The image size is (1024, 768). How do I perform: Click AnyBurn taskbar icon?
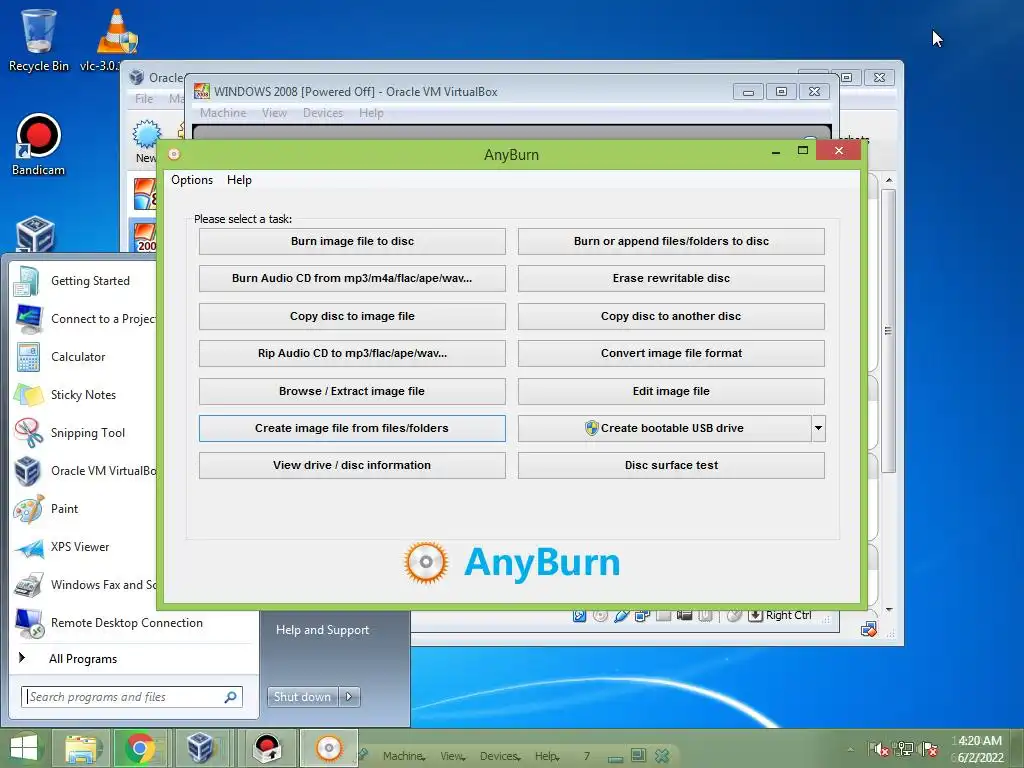328,748
